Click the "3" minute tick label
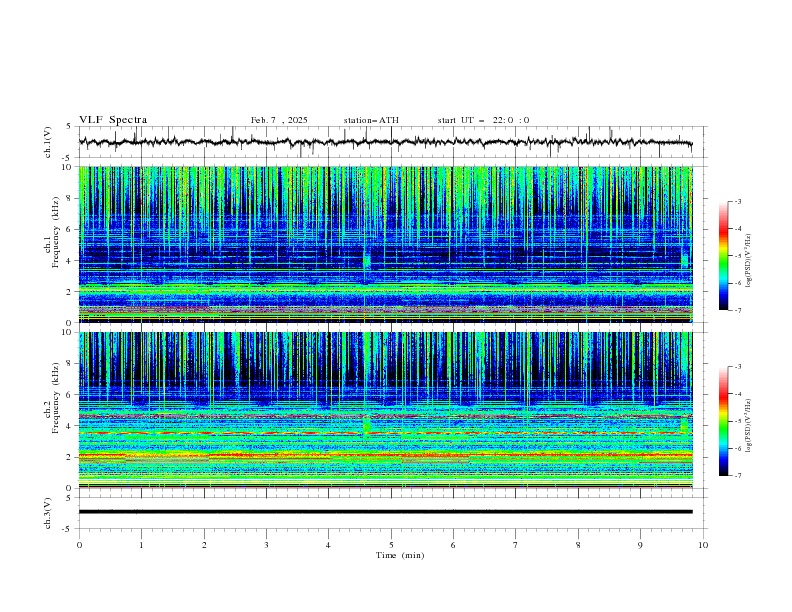 pos(266,545)
